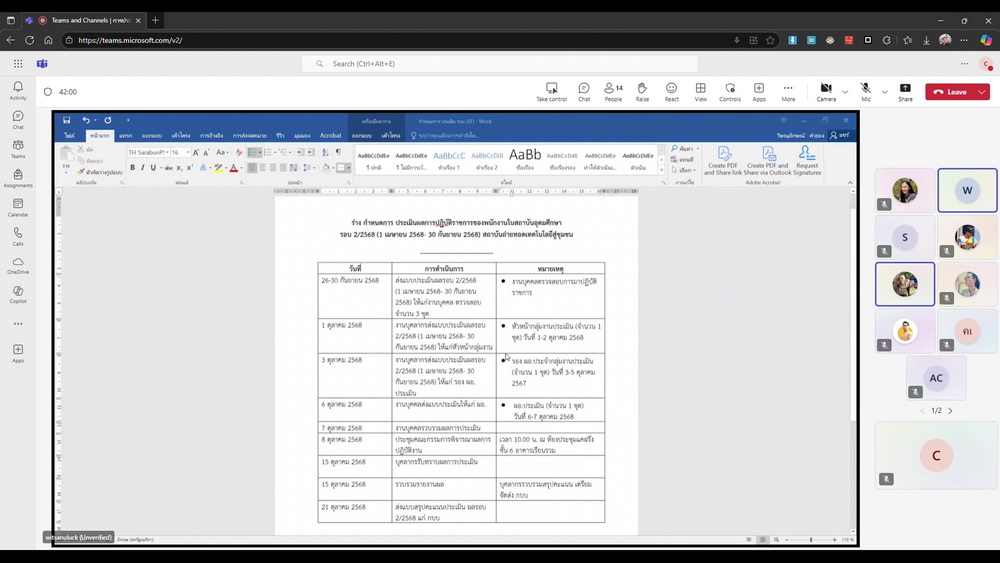Open Chat in the Teams sidebar
This screenshot has height=563, width=1000.
(x=18, y=119)
